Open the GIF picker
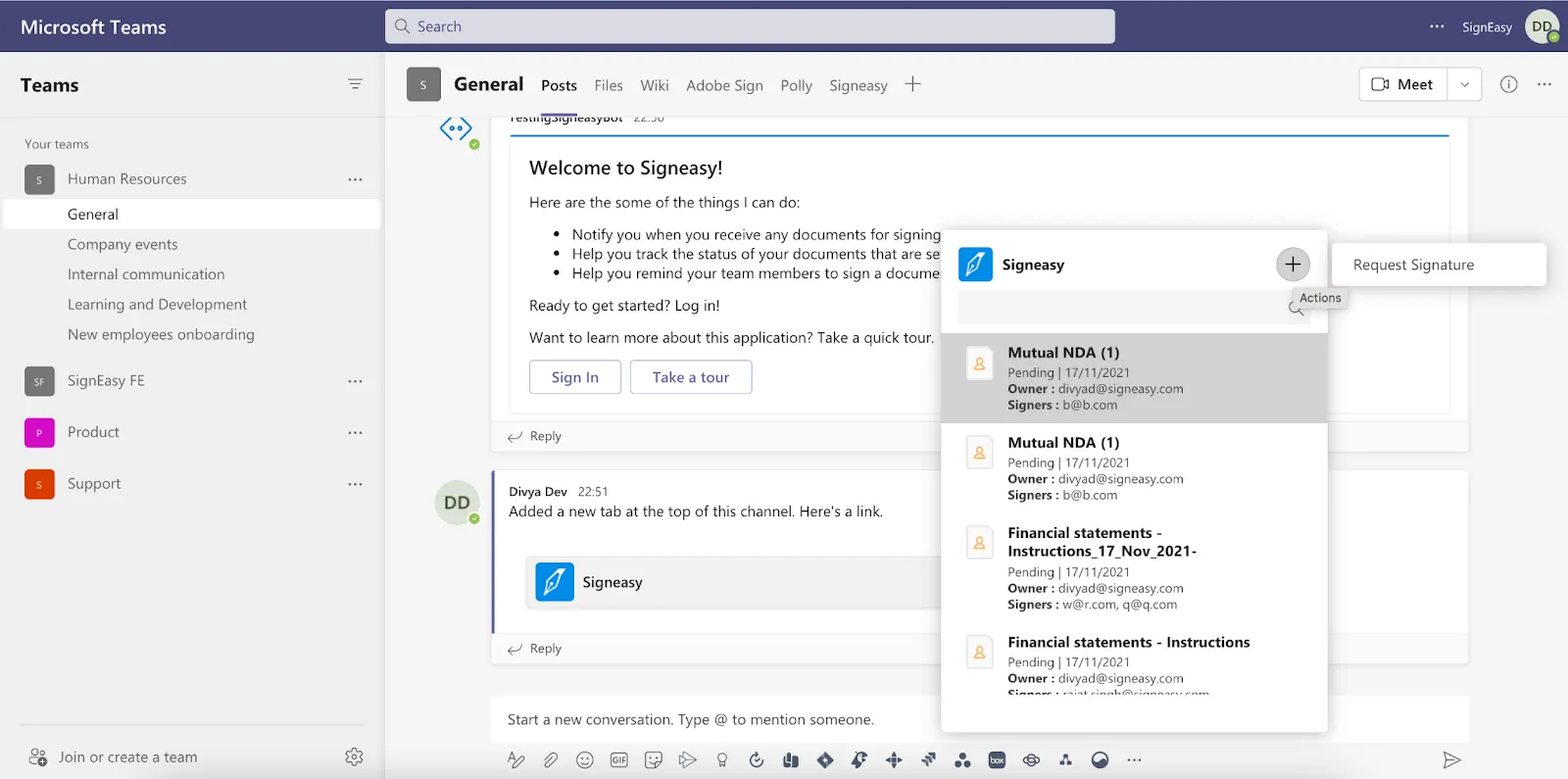 (x=619, y=760)
